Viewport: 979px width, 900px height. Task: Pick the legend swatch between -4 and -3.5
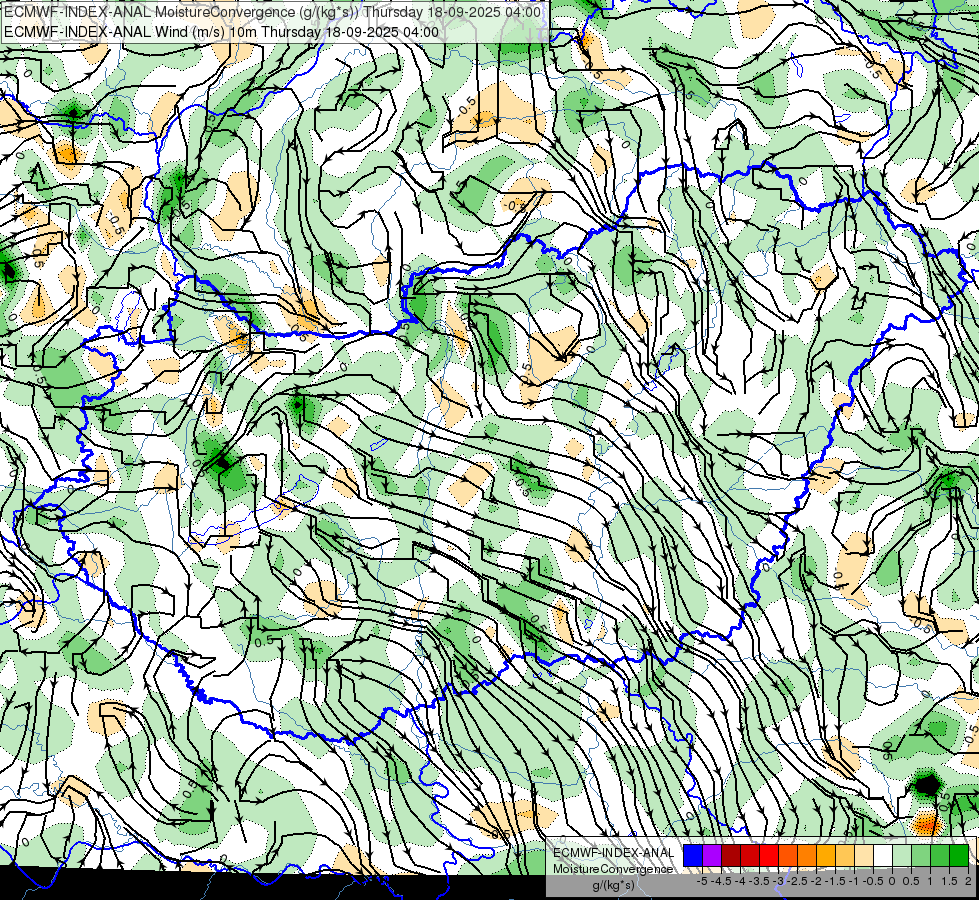[750, 856]
